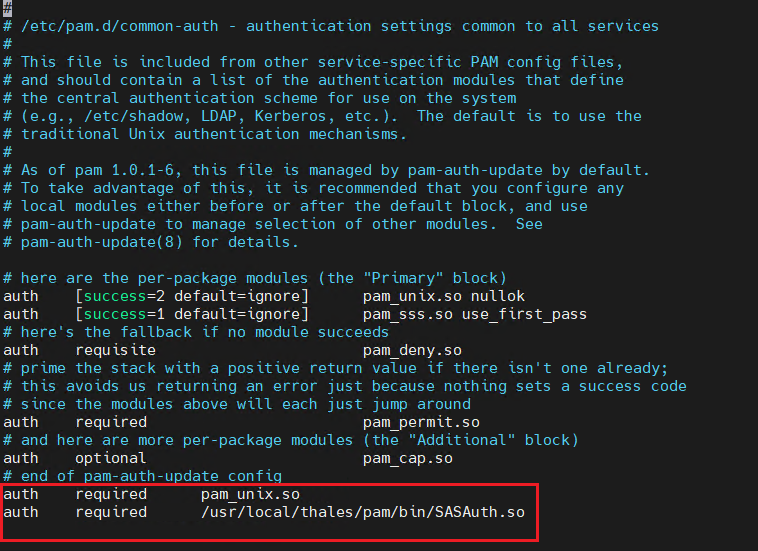
Task: Click the pam_deny.so module name
Action: (412, 350)
